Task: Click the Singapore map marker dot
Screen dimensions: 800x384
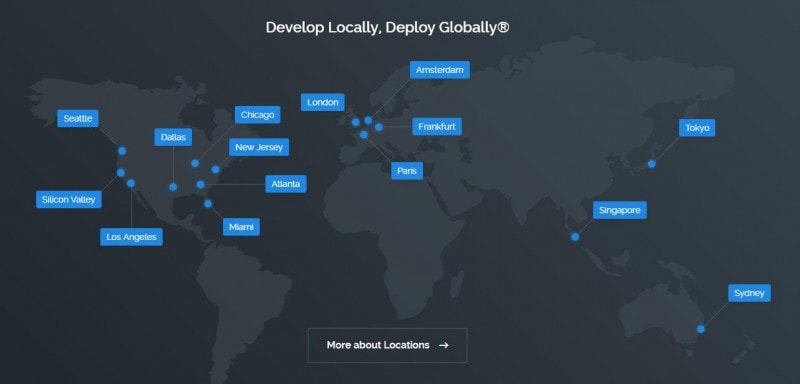Action: [x=575, y=237]
